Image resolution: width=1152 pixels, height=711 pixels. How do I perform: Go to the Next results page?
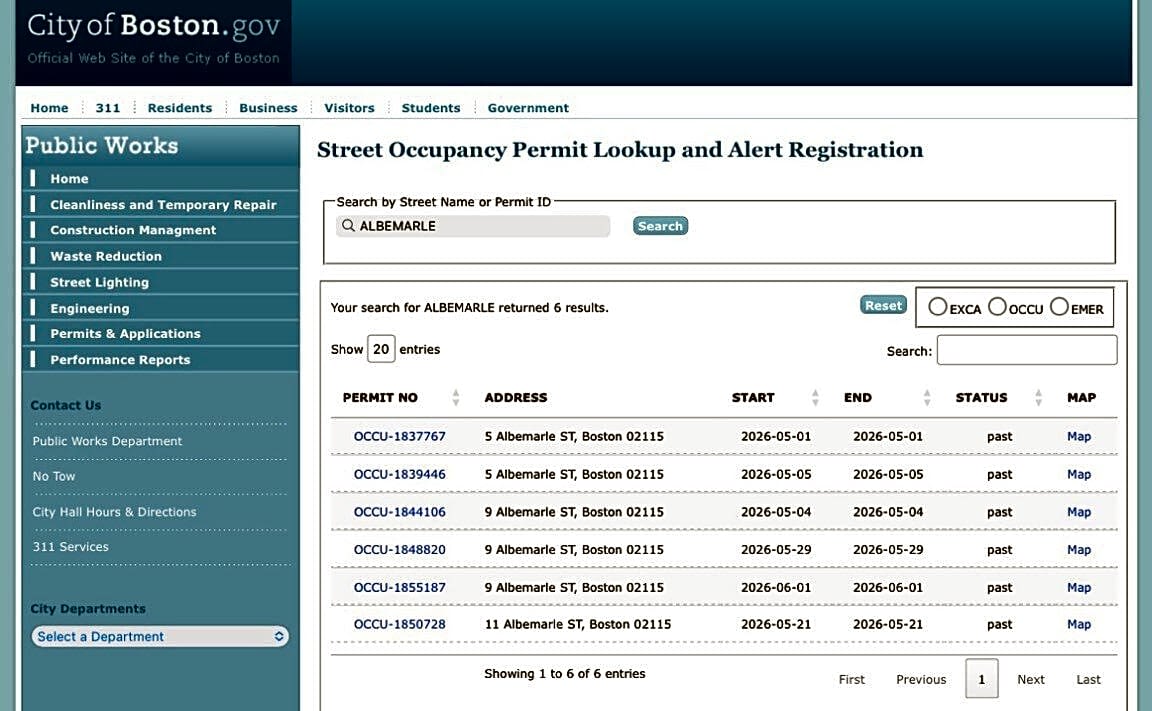click(x=1030, y=679)
